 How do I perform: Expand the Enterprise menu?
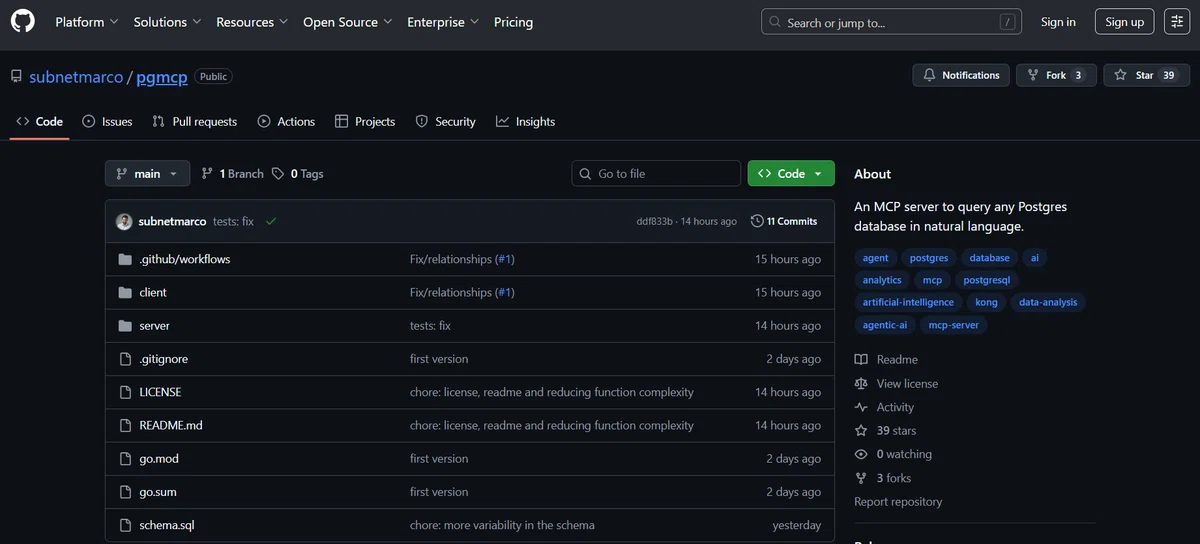pos(443,22)
